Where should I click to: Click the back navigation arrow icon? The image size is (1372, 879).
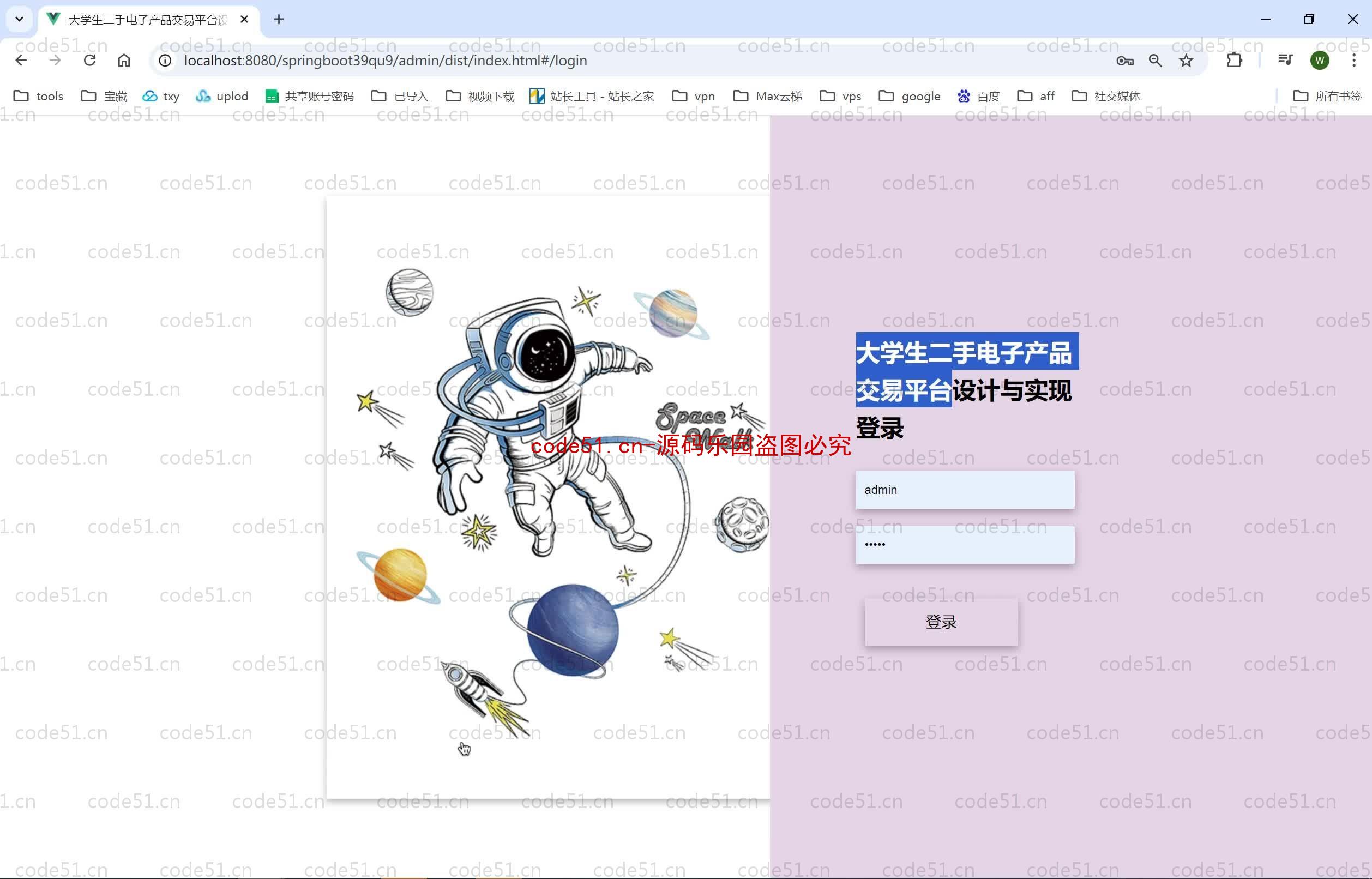pyautogui.click(x=21, y=61)
